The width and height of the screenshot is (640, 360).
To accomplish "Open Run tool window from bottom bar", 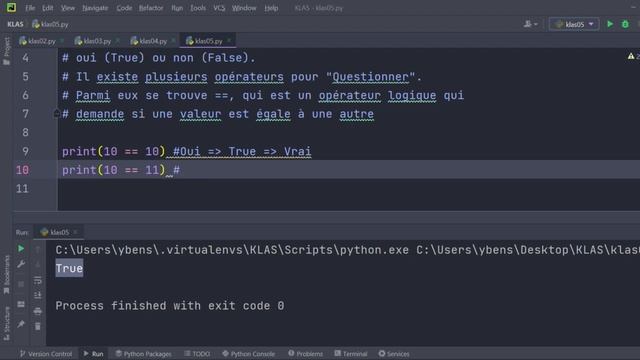I will (93, 353).
